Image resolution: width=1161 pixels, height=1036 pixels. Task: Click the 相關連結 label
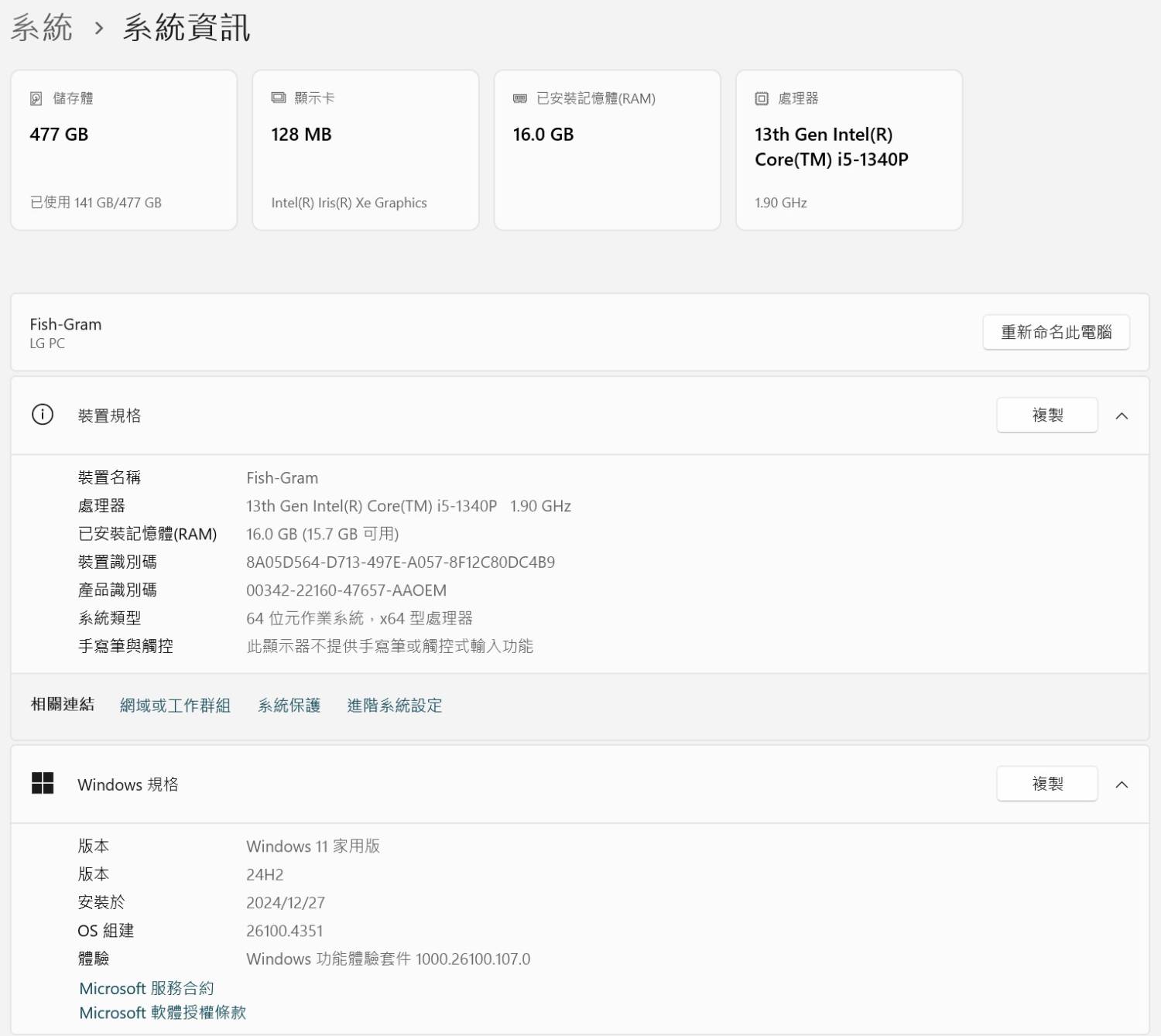pos(63,704)
